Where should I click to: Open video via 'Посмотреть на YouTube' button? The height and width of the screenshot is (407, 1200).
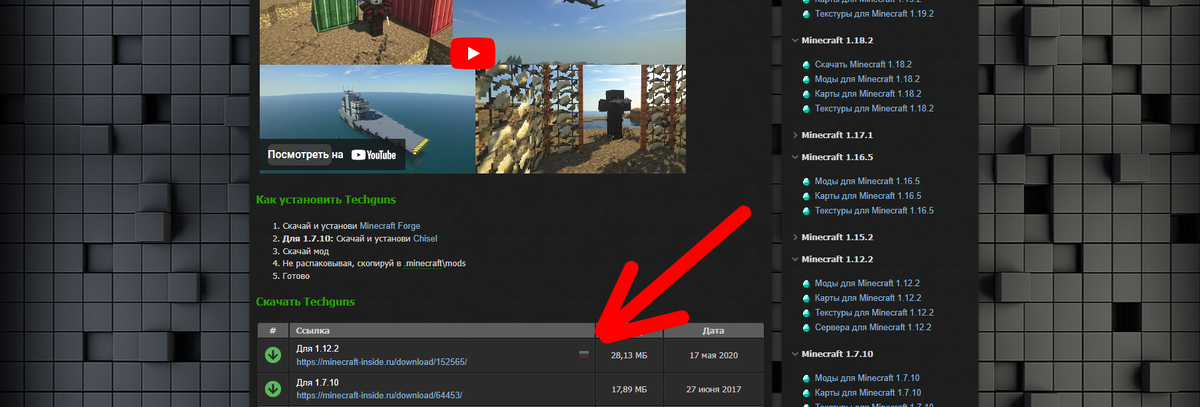(334, 155)
